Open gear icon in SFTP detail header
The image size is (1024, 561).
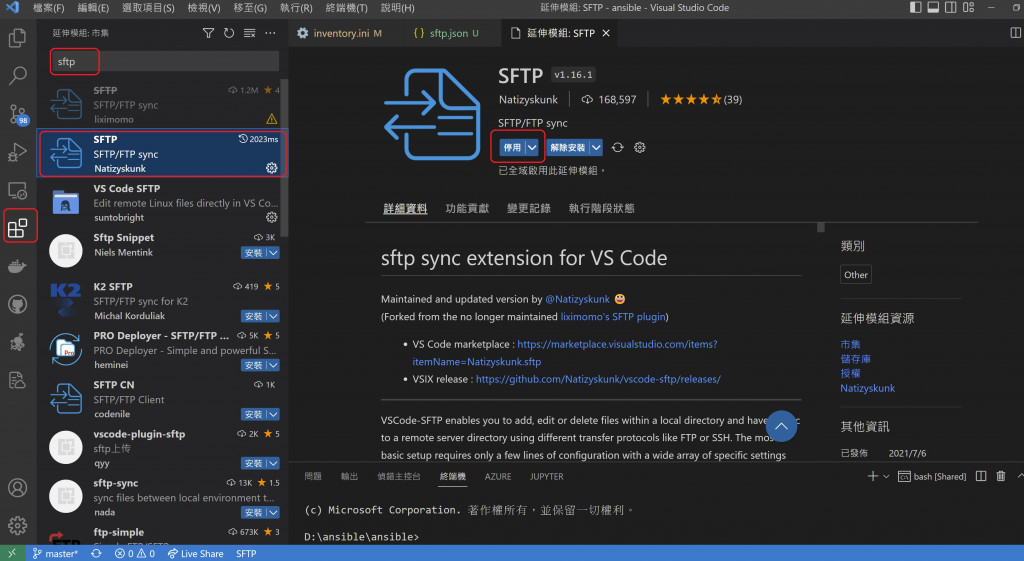639,148
